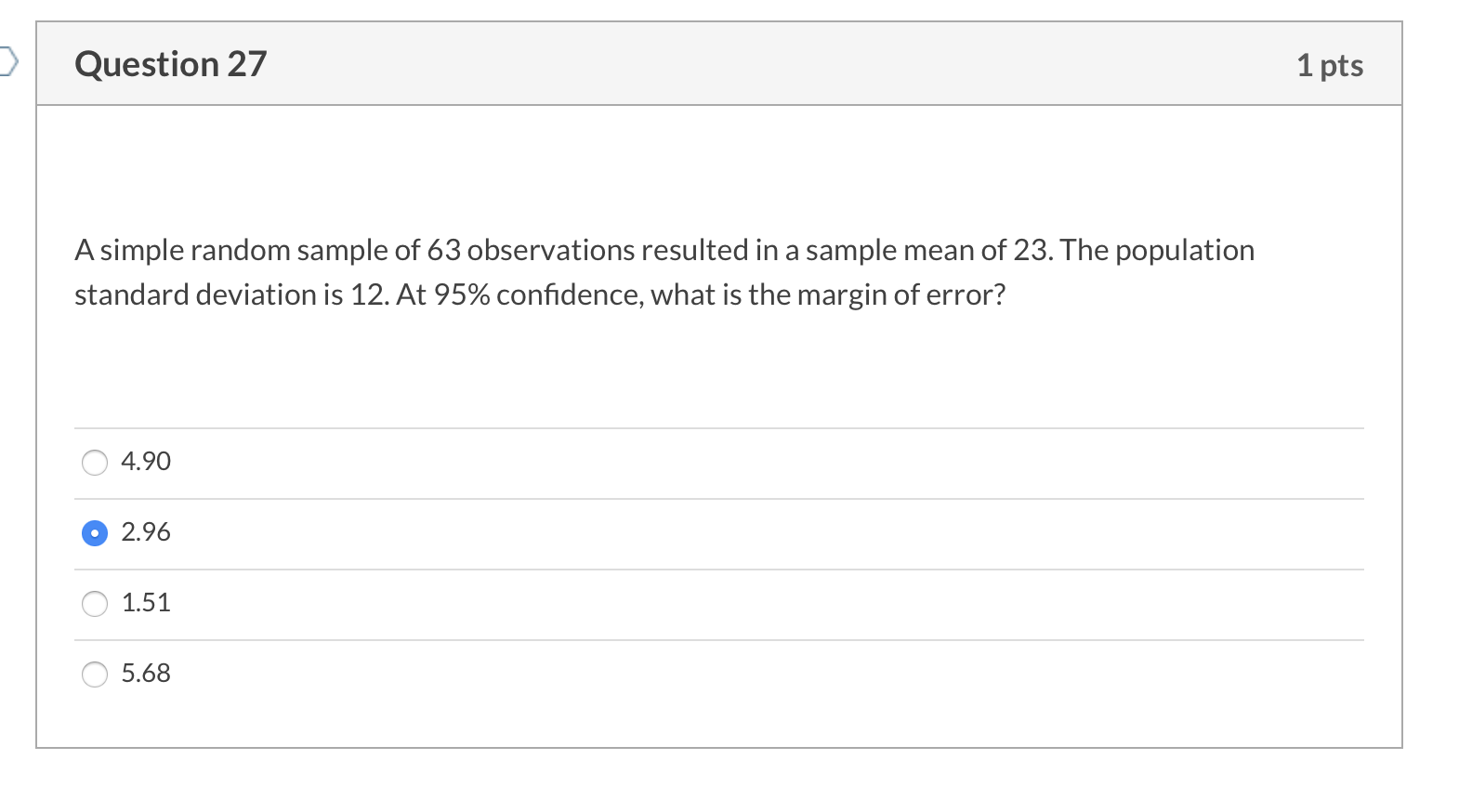Click the text label 4.90
Viewport: 1472px width, 812px height.
[x=145, y=462]
